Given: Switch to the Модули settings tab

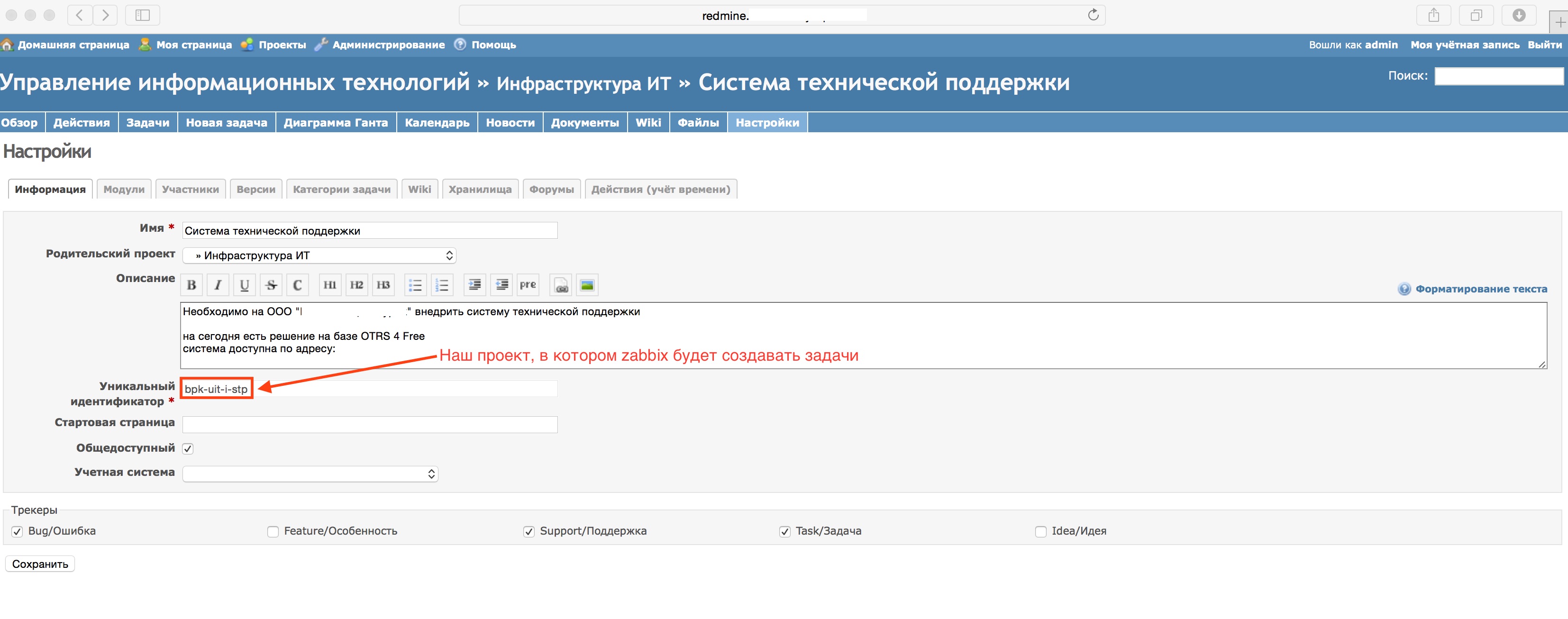Looking at the screenshot, I should [124, 189].
